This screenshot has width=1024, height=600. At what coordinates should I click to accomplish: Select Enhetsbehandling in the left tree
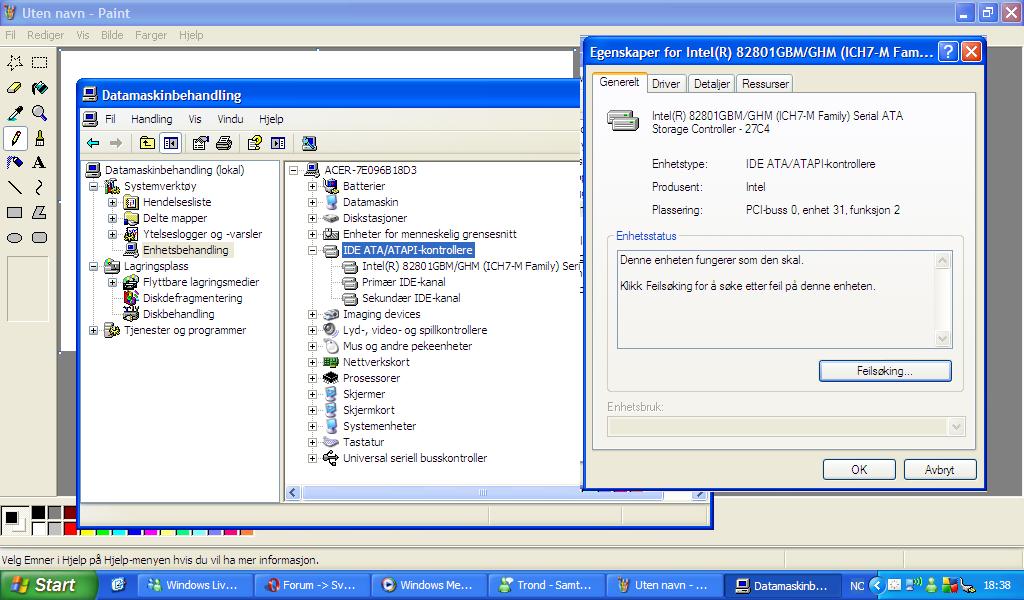[185, 250]
